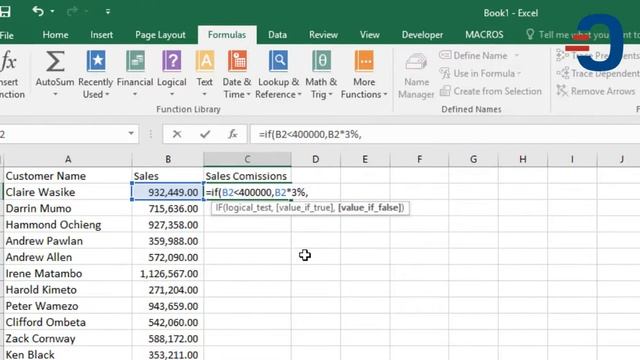The image size is (640, 360).
Task: Click the Sales header cell
Action: [x=168, y=176]
